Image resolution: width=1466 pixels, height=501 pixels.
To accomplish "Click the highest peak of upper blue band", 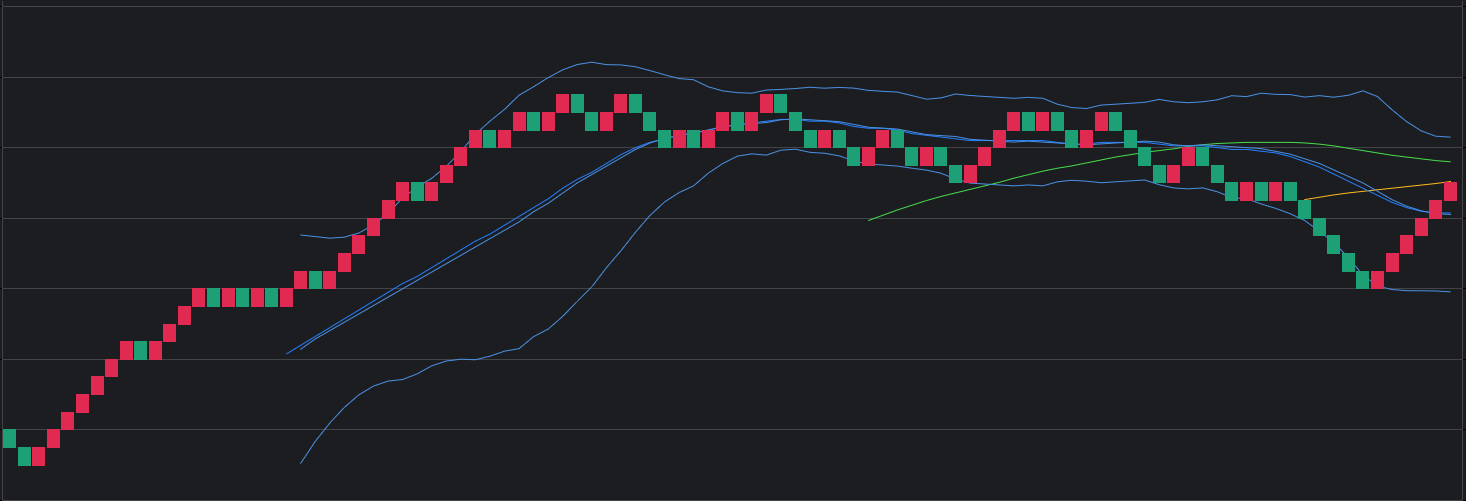I will point(592,62).
